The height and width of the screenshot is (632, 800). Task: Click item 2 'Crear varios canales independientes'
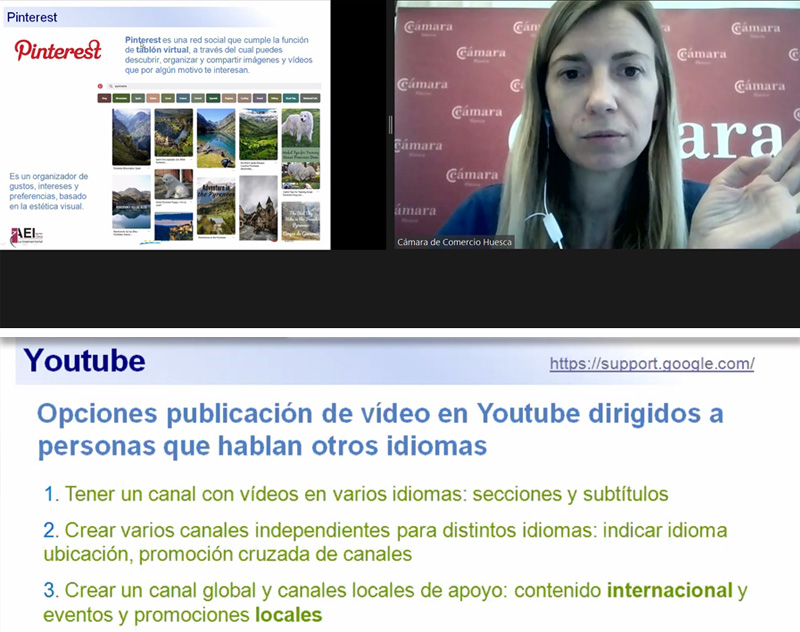(385, 542)
